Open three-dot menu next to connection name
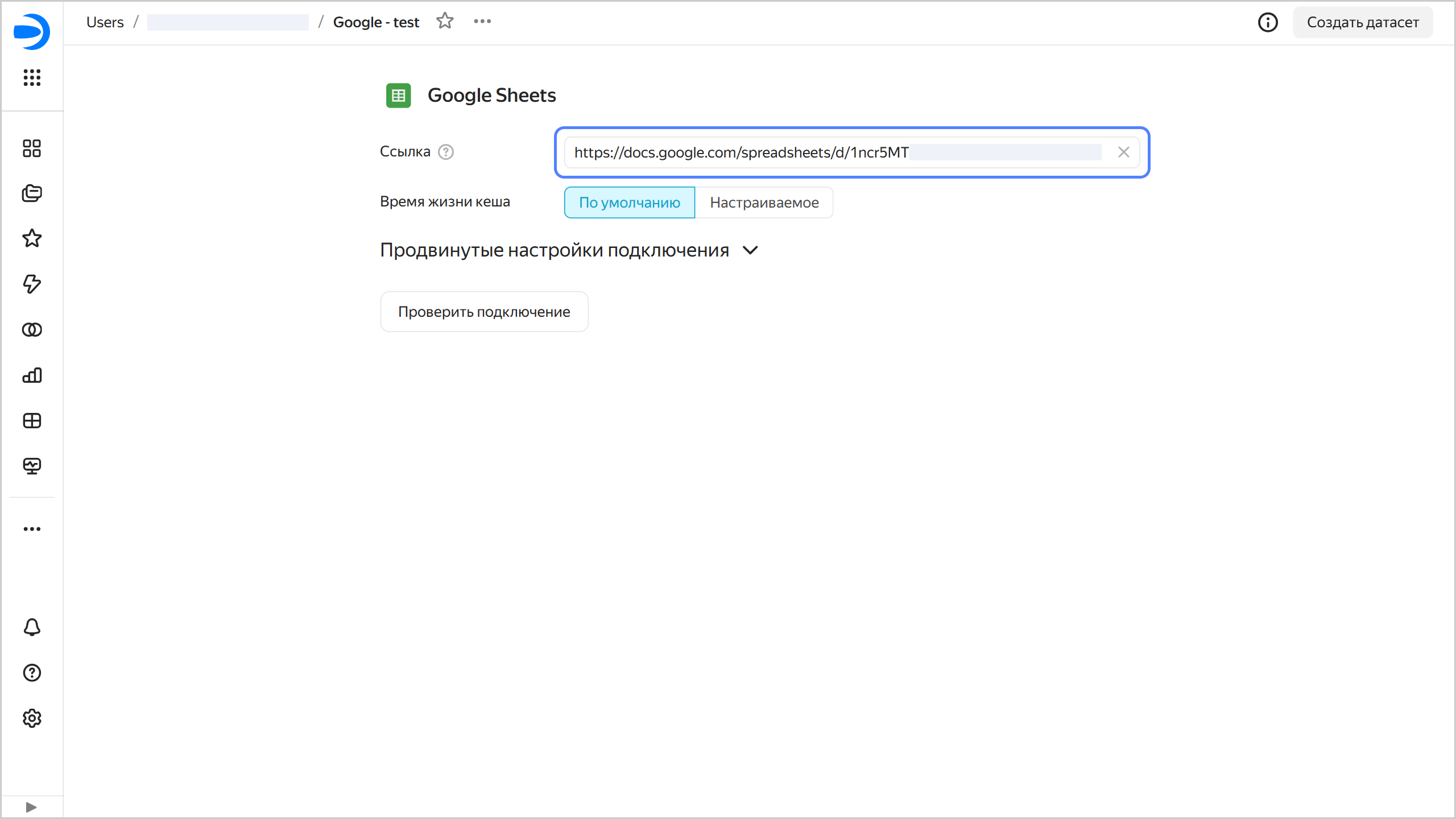The image size is (1456, 819). (x=482, y=22)
